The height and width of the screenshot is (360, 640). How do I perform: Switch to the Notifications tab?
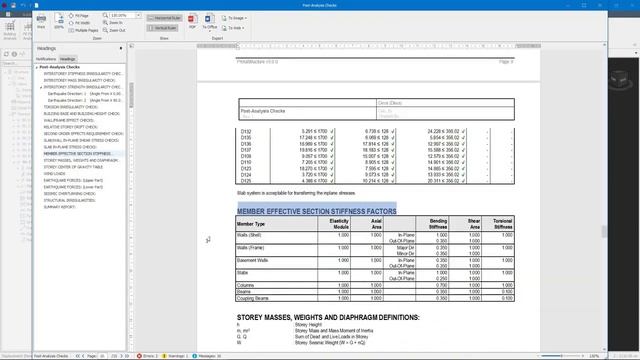pos(46,59)
